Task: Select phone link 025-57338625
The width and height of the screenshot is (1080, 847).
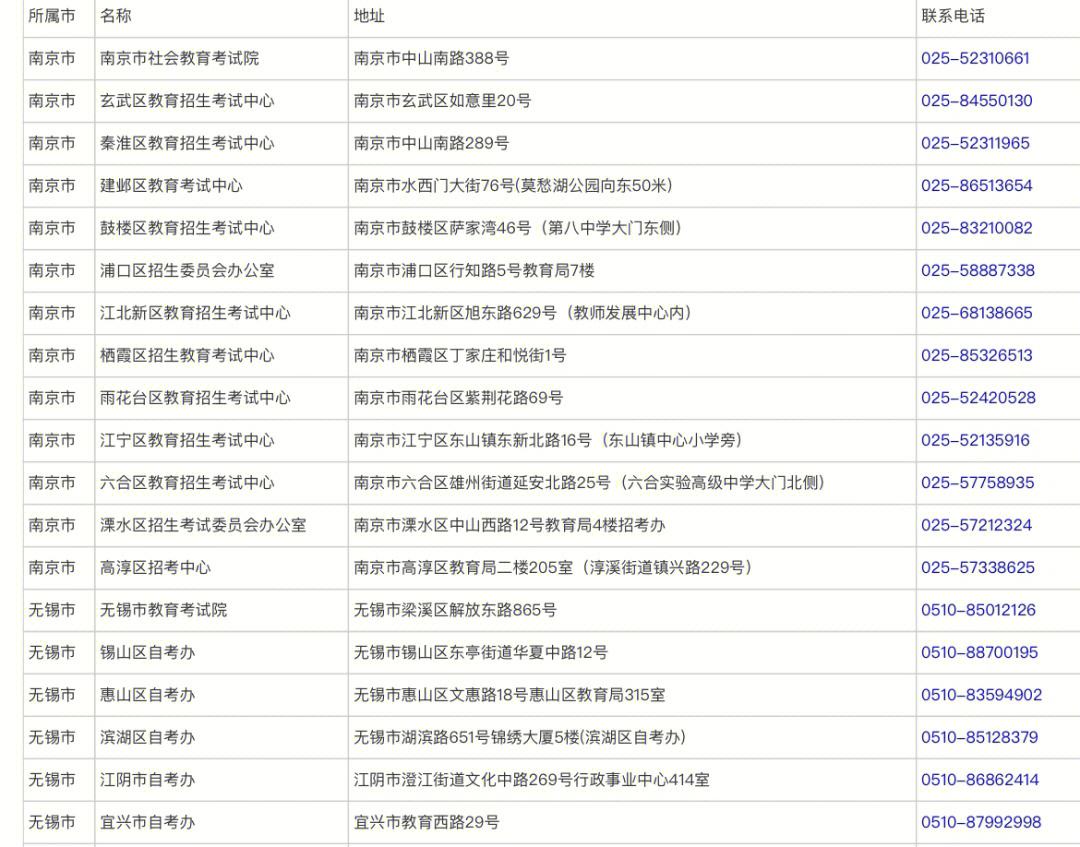Action: click(x=977, y=568)
